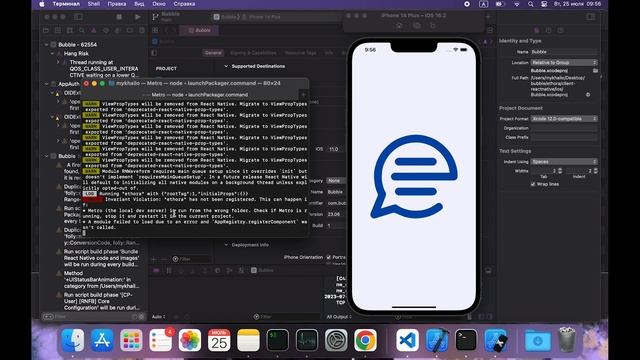Take a screenshot via Simulator toolbar icon
The image size is (640, 360).
[416, 26]
